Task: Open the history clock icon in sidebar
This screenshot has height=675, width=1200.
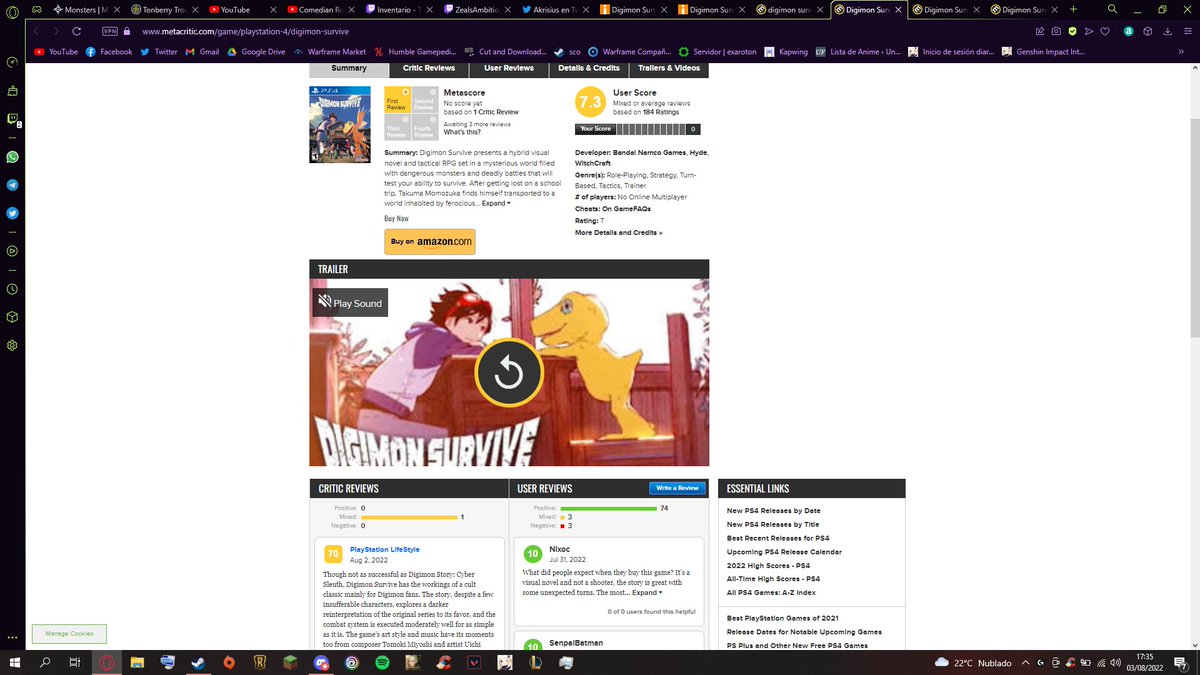Action: point(12,289)
